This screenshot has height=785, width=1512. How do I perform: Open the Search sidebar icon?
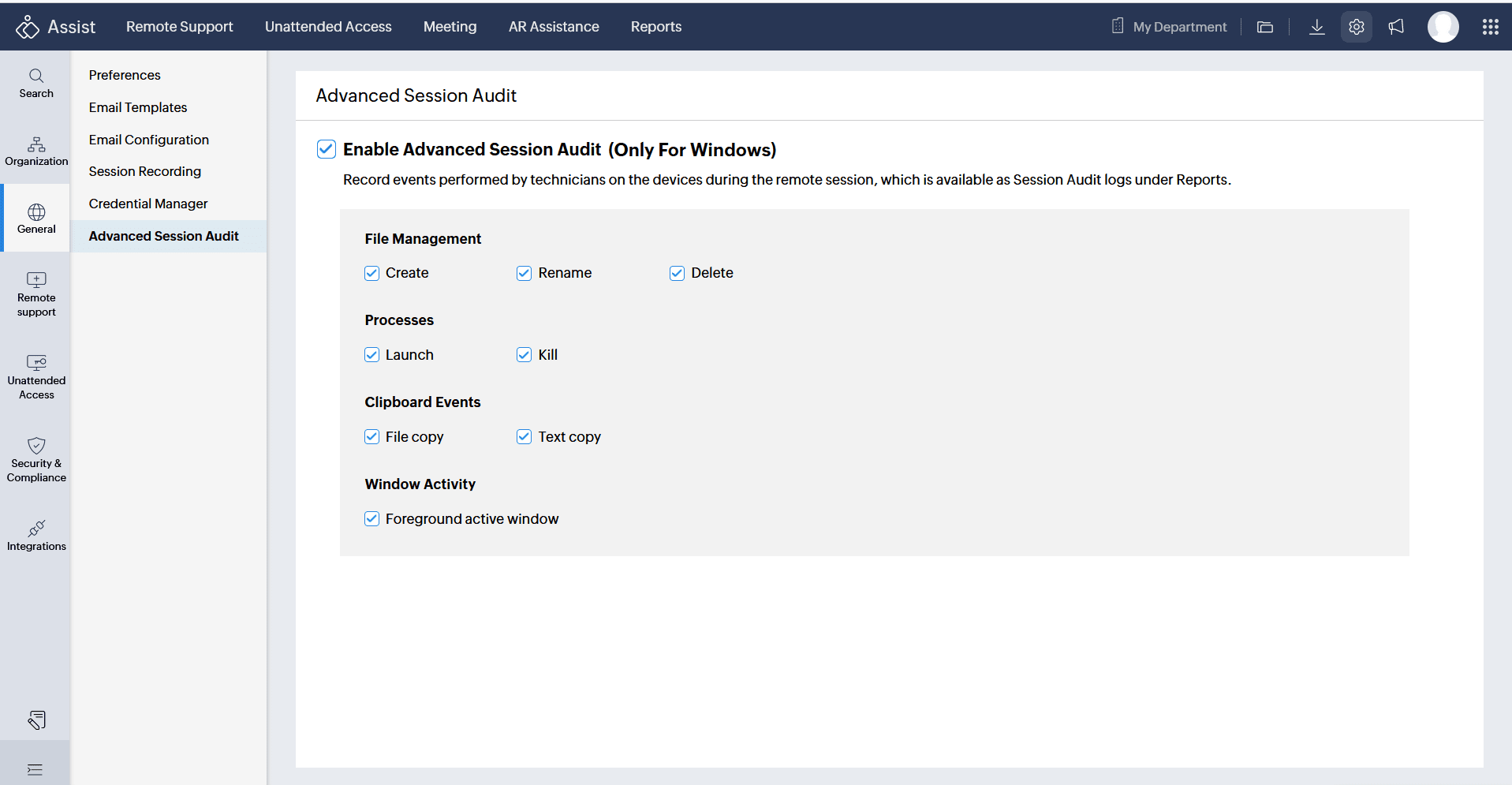(36, 83)
